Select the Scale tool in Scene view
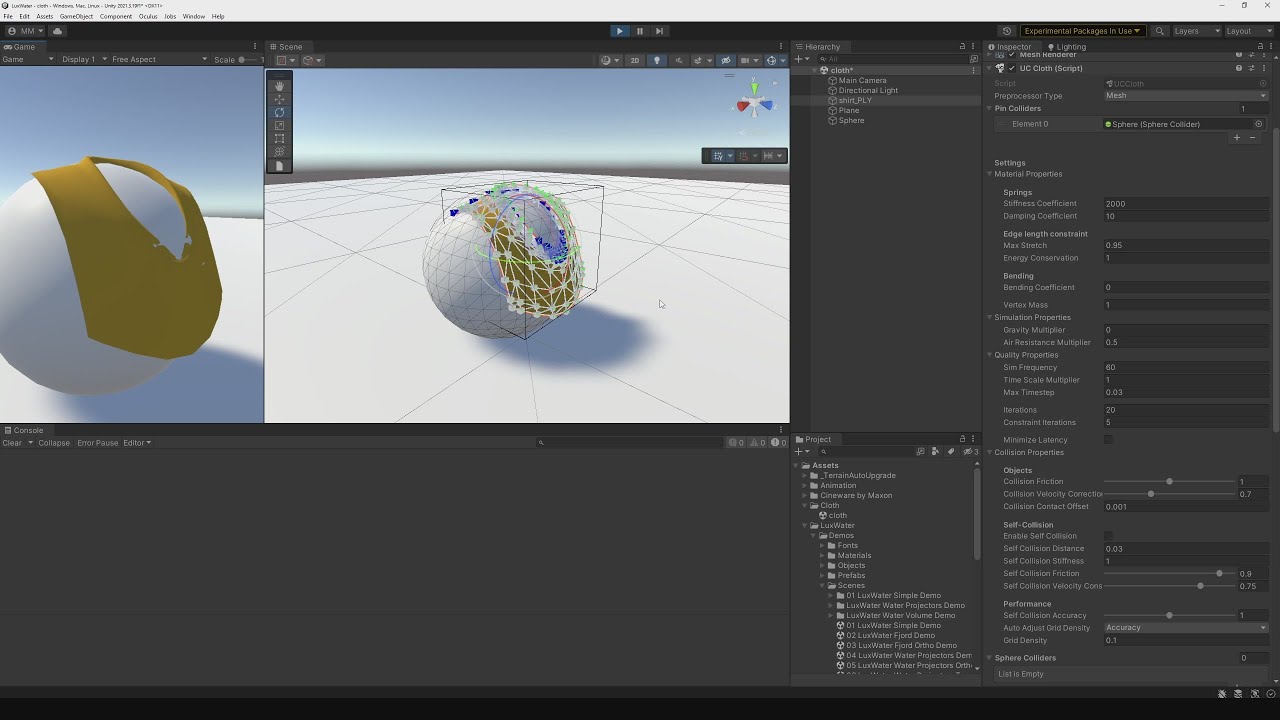The image size is (1280, 720). (279, 125)
